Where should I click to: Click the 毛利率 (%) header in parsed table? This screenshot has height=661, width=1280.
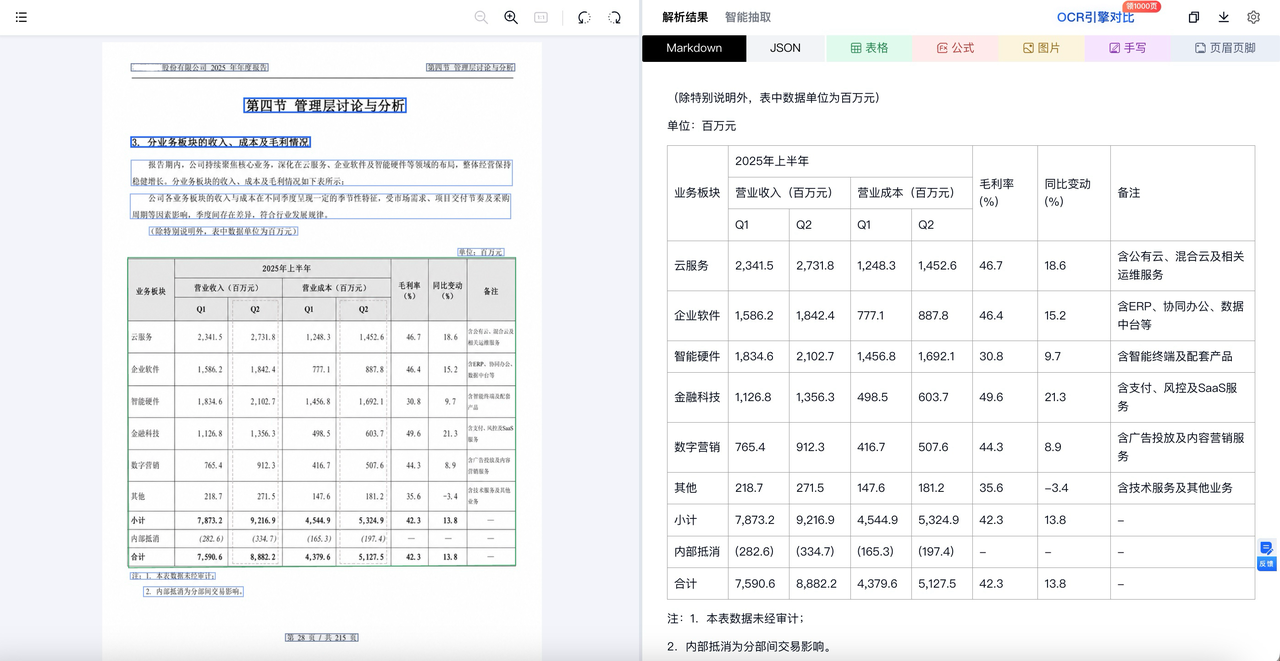(x=1004, y=193)
